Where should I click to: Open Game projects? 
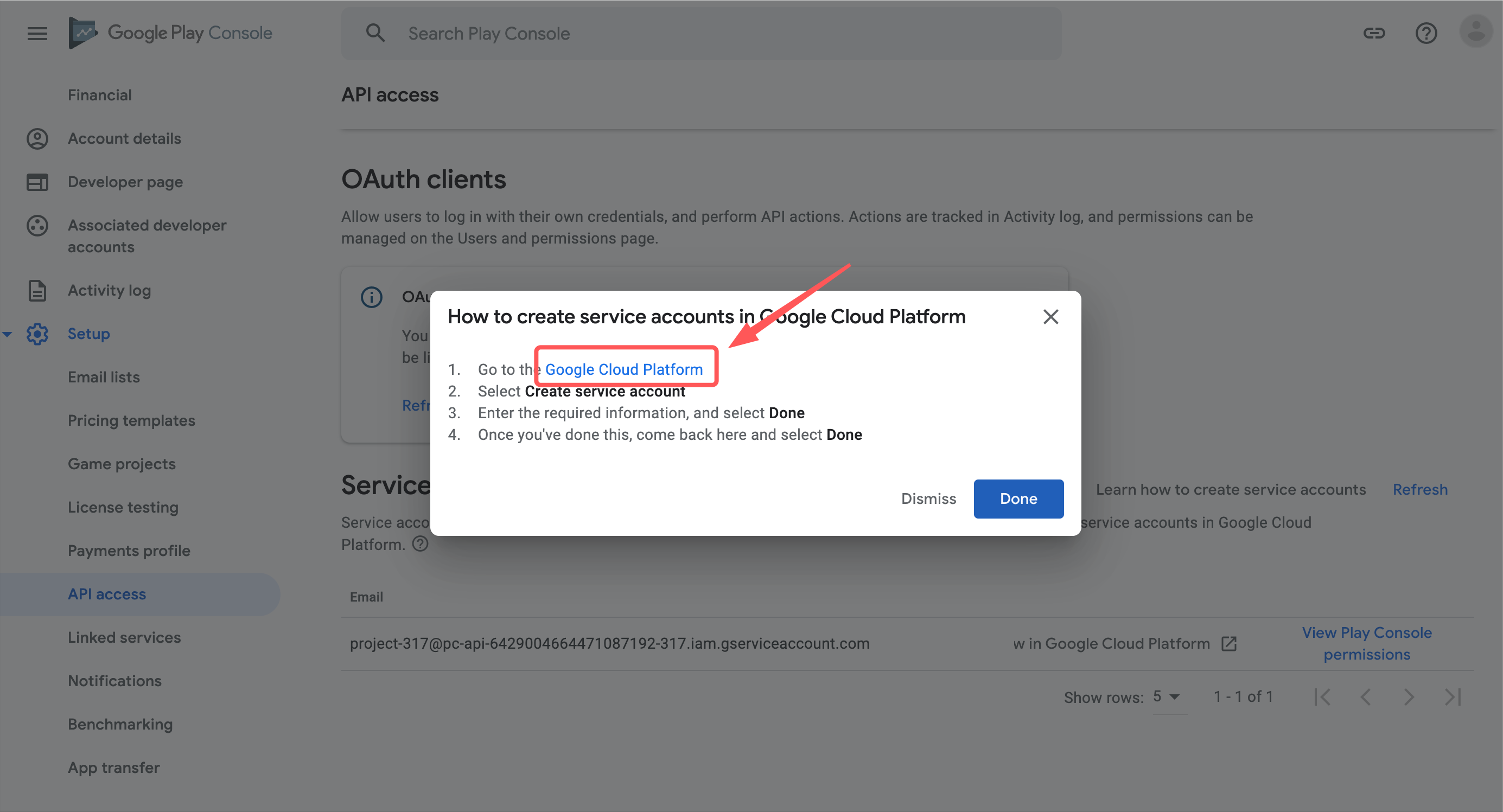(x=122, y=464)
